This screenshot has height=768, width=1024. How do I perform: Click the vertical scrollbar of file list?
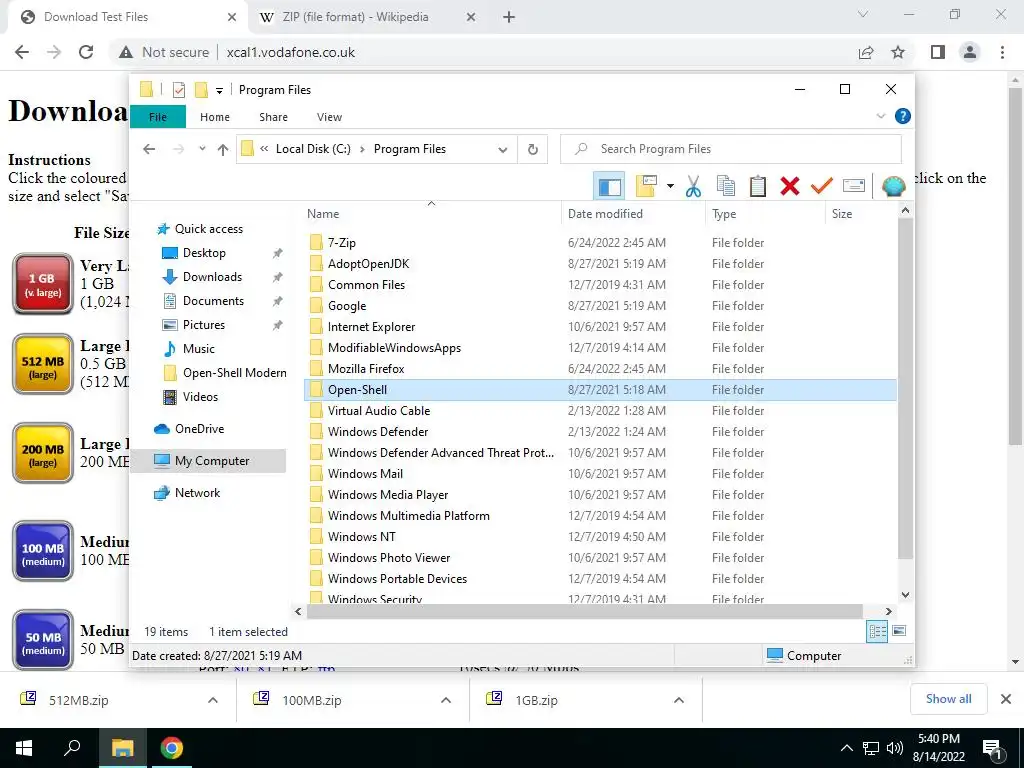pos(905,389)
